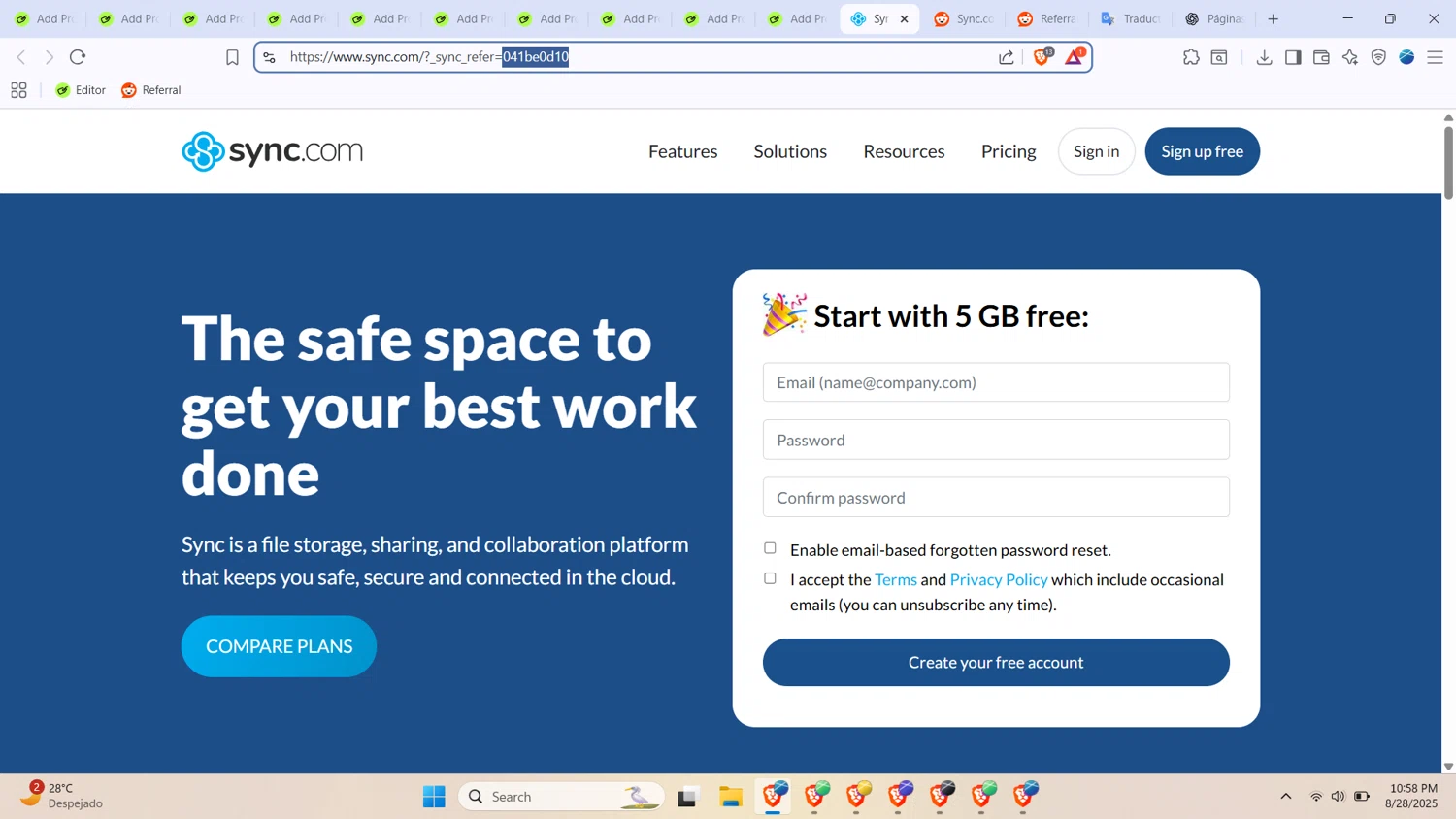1456x819 pixels.
Task: Open the volume speaker tray icon
Action: click(1339, 797)
